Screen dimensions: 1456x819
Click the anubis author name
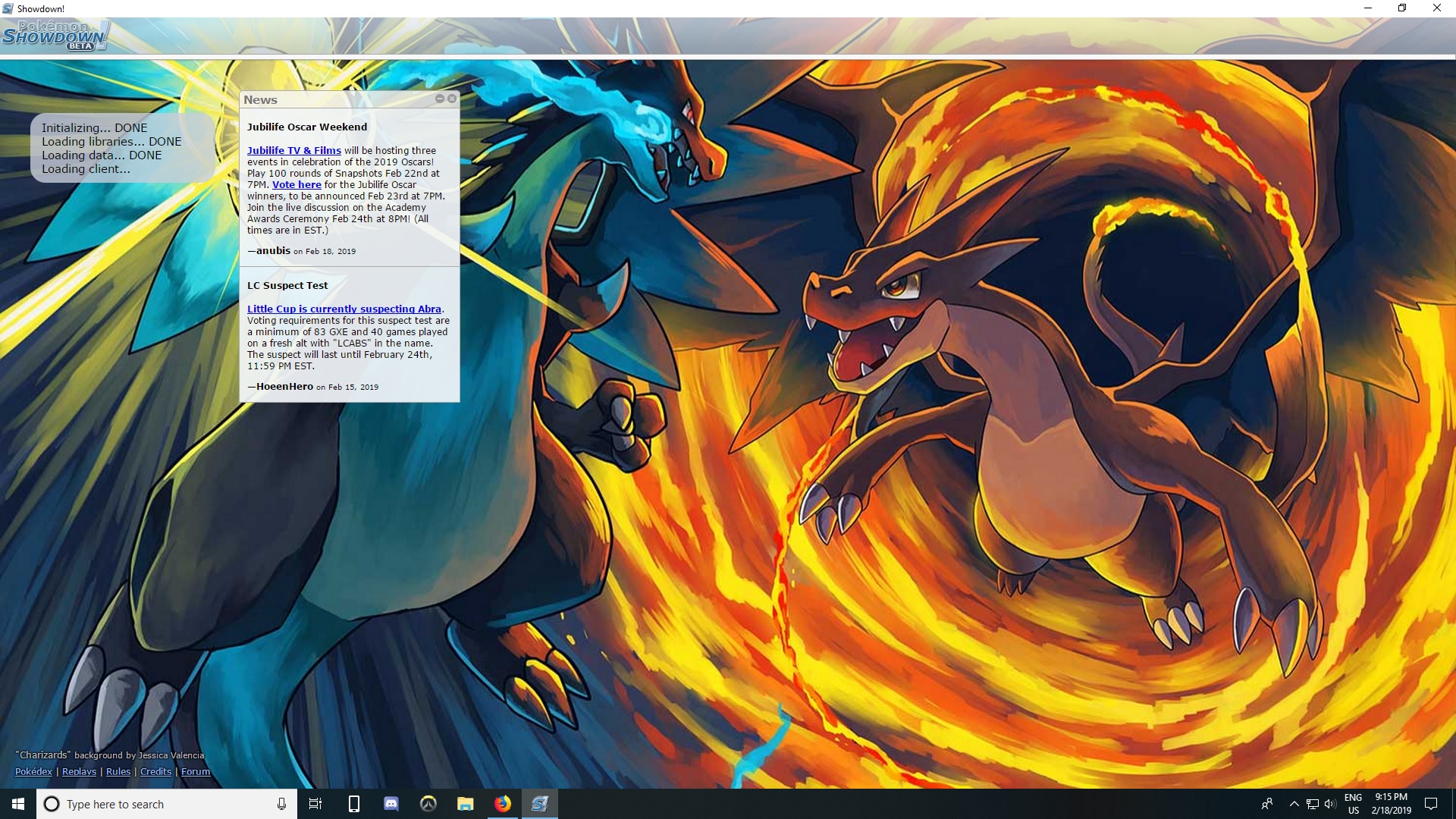[273, 250]
